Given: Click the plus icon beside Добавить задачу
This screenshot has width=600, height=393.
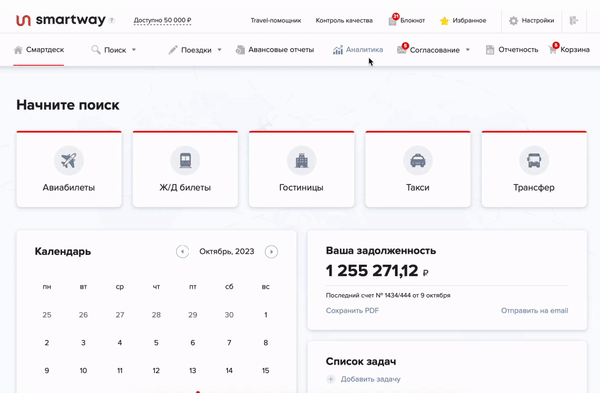Looking at the screenshot, I should tap(331, 379).
